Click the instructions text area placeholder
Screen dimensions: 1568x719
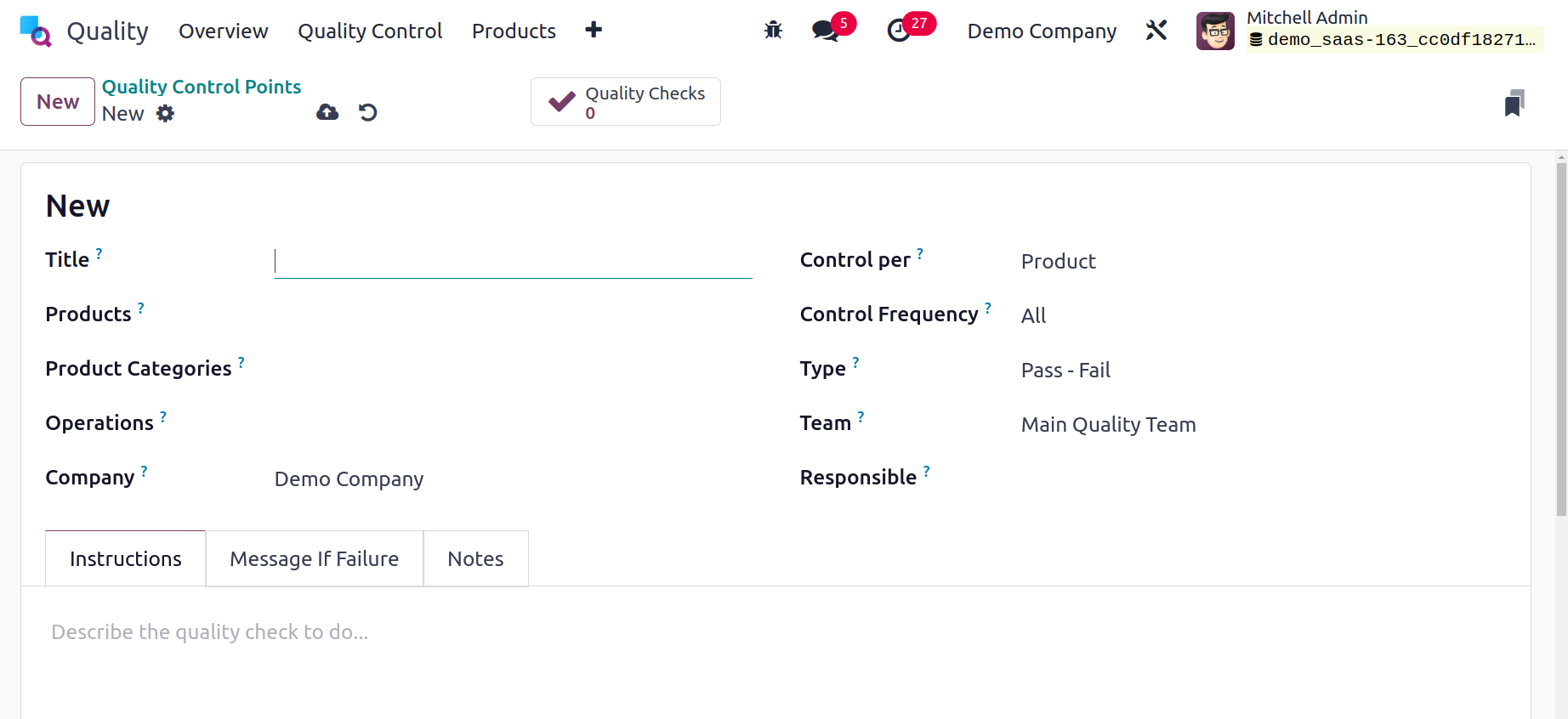[x=209, y=632]
